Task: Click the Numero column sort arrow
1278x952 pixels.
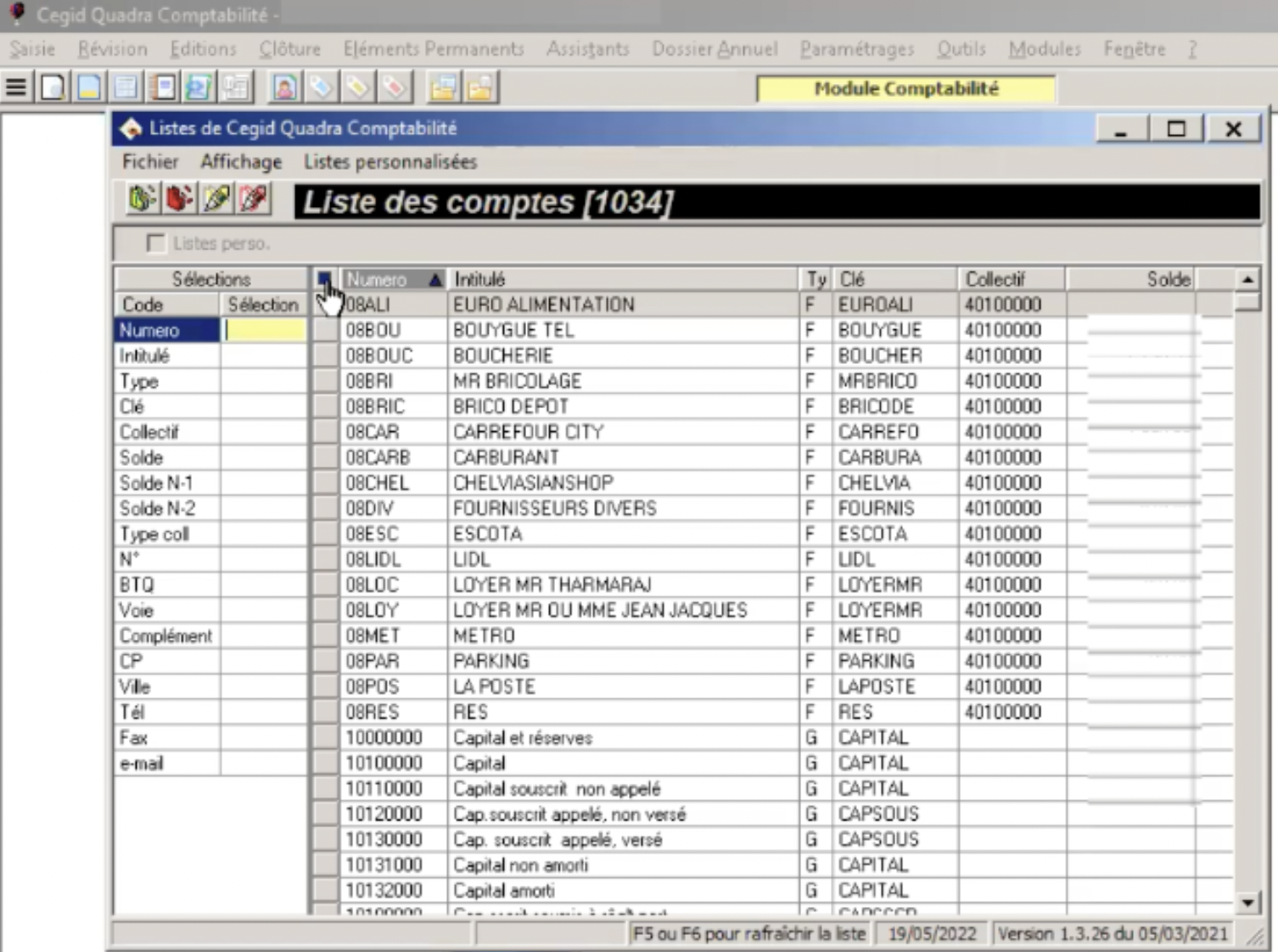Action: point(435,279)
